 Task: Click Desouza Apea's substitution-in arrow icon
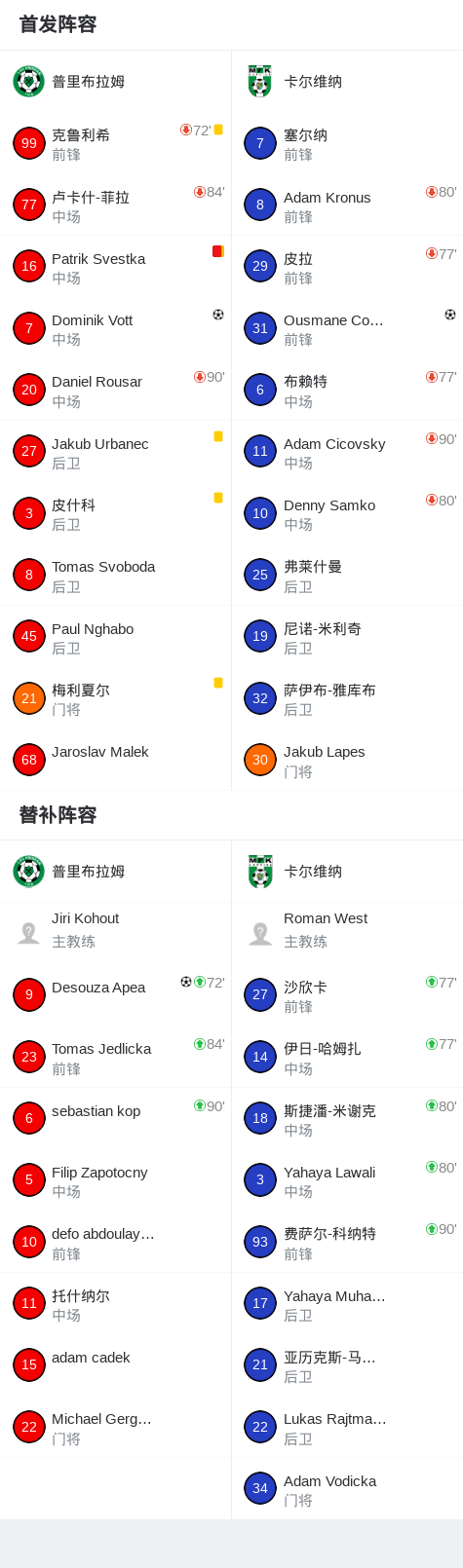[x=200, y=982]
